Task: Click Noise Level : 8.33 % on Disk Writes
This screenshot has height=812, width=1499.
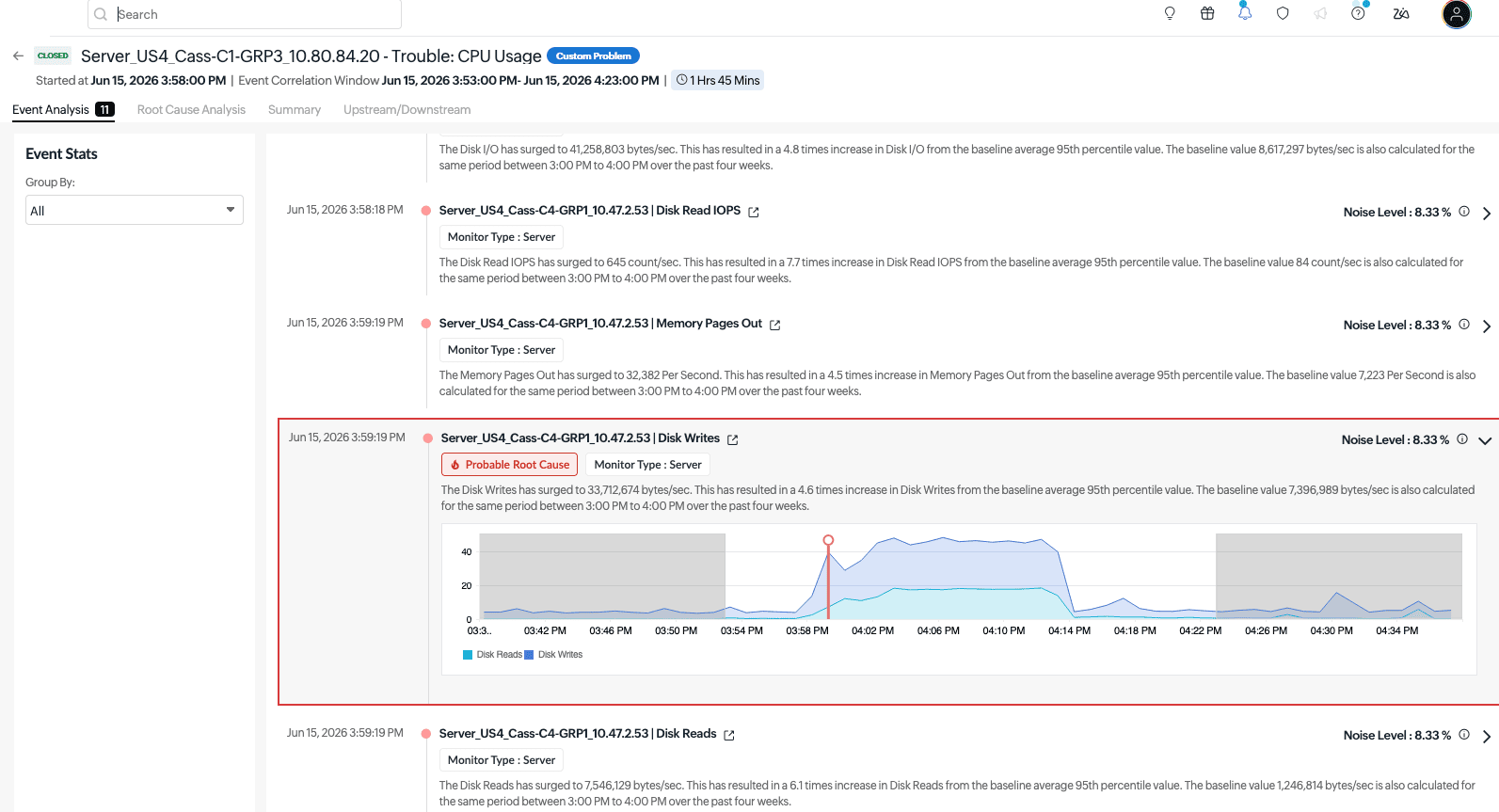Action: pyautogui.click(x=1395, y=439)
